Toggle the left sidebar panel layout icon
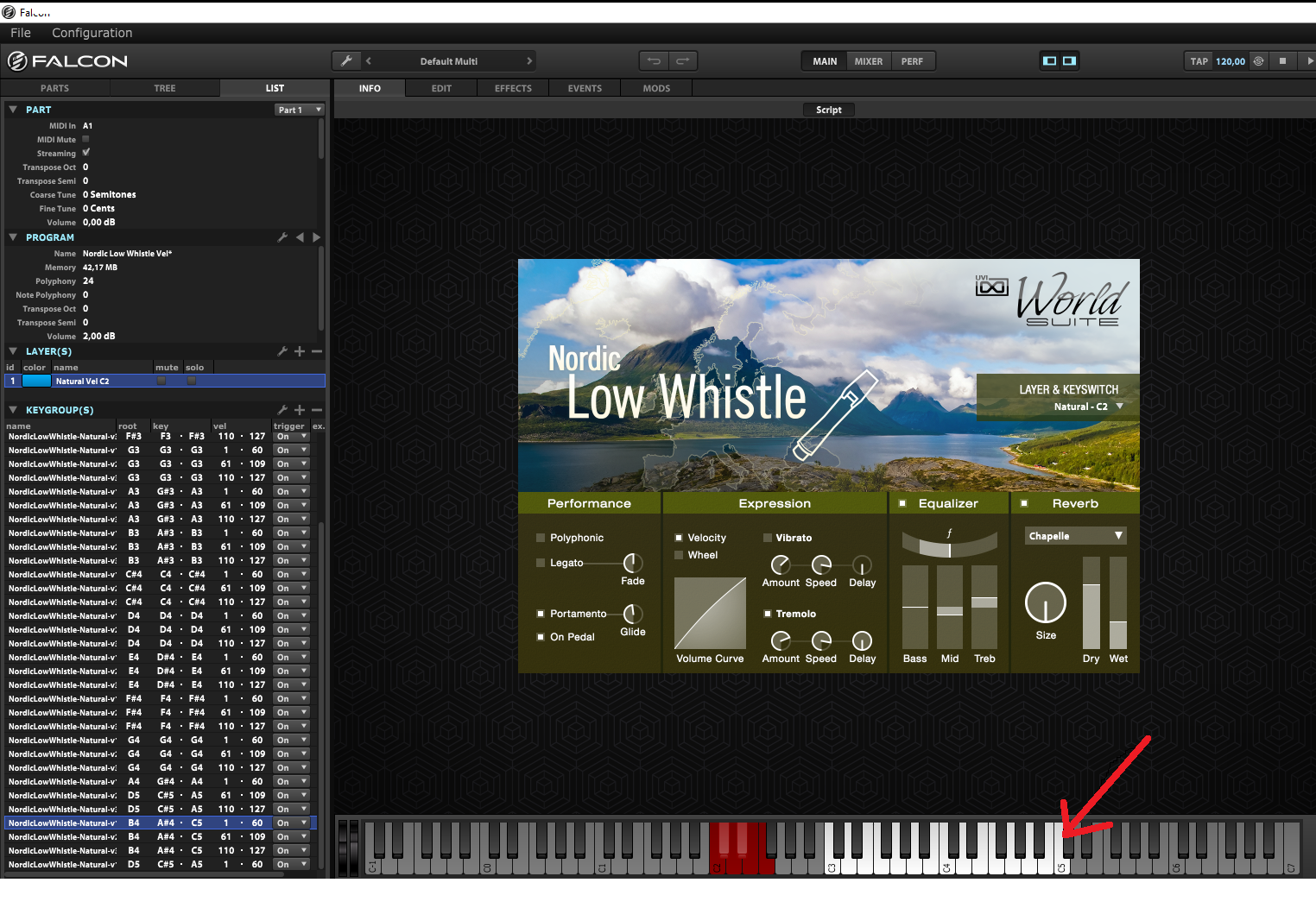 coord(1050,61)
